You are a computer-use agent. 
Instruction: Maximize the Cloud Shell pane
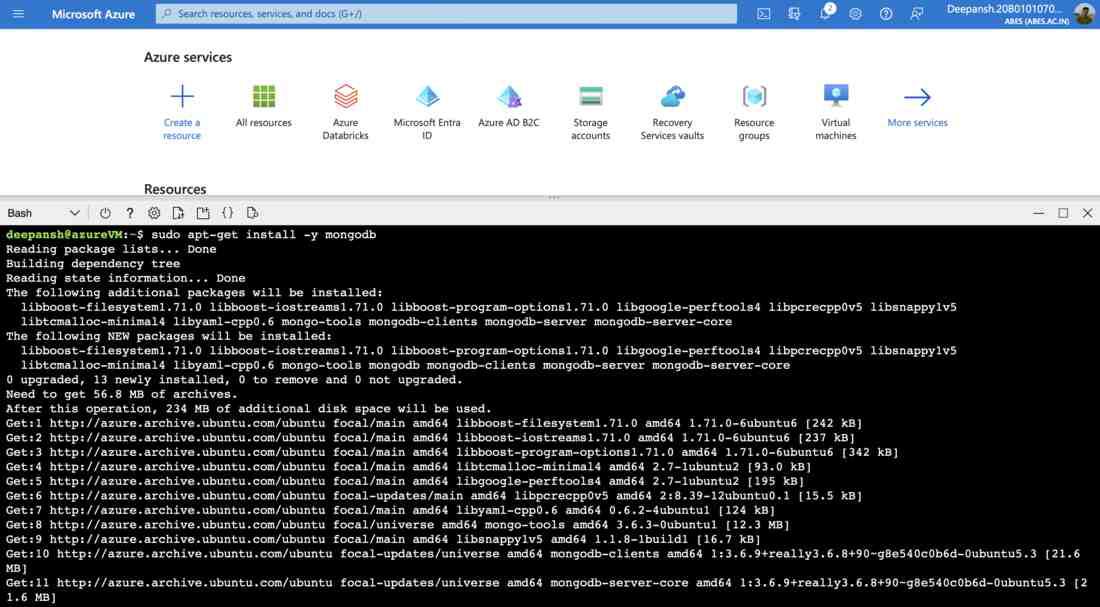pos(1064,213)
